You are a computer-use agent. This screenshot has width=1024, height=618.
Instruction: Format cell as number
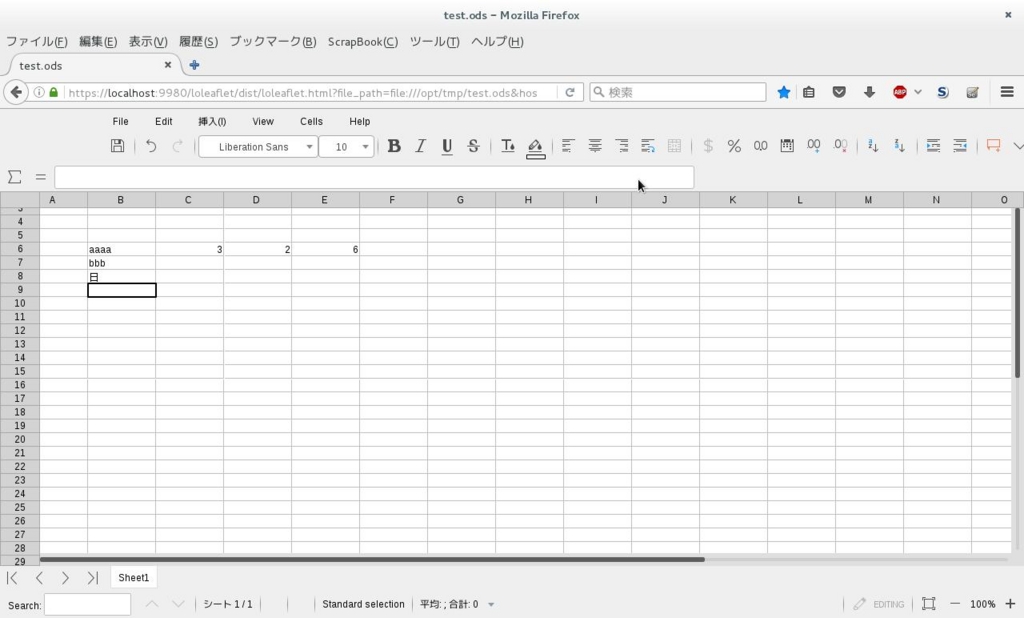click(760, 146)
